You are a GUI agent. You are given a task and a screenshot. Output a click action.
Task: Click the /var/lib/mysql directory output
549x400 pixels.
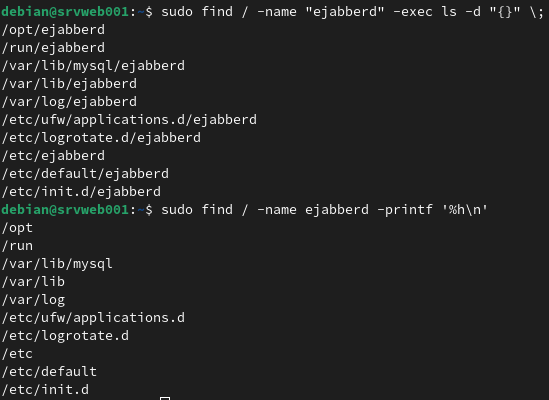pyautogui.click(x=57, y=264)
